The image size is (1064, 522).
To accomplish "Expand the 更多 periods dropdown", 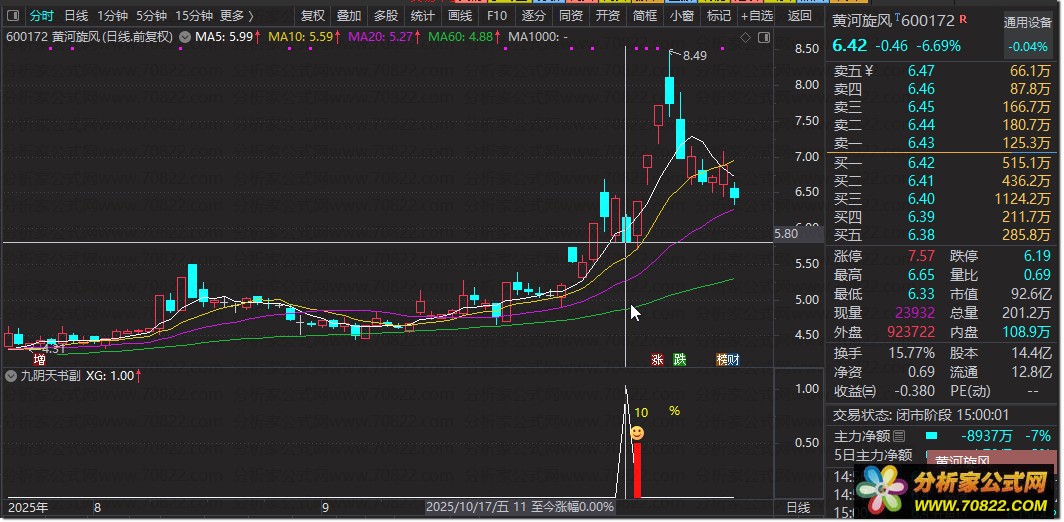I will click(x=236, y=16).
